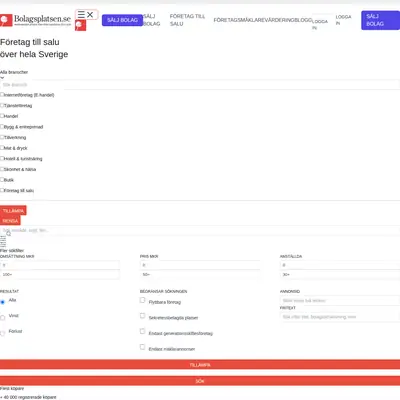Close the menu with the X icon
Image resolution: width=400 pixels, height=400 pixels.
(x=90, y=15)
